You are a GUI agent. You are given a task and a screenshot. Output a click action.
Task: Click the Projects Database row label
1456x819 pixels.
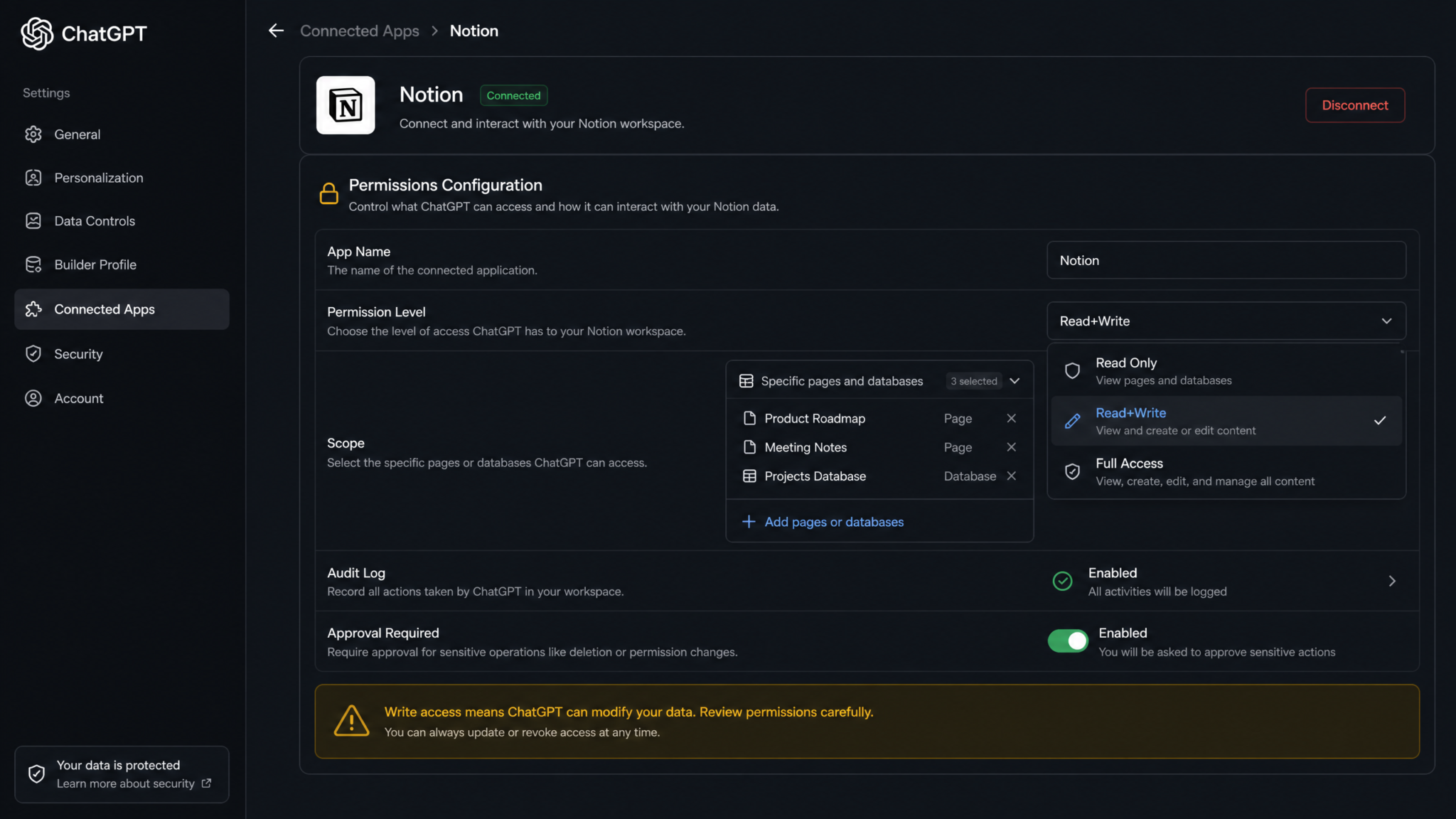(815, 476)
